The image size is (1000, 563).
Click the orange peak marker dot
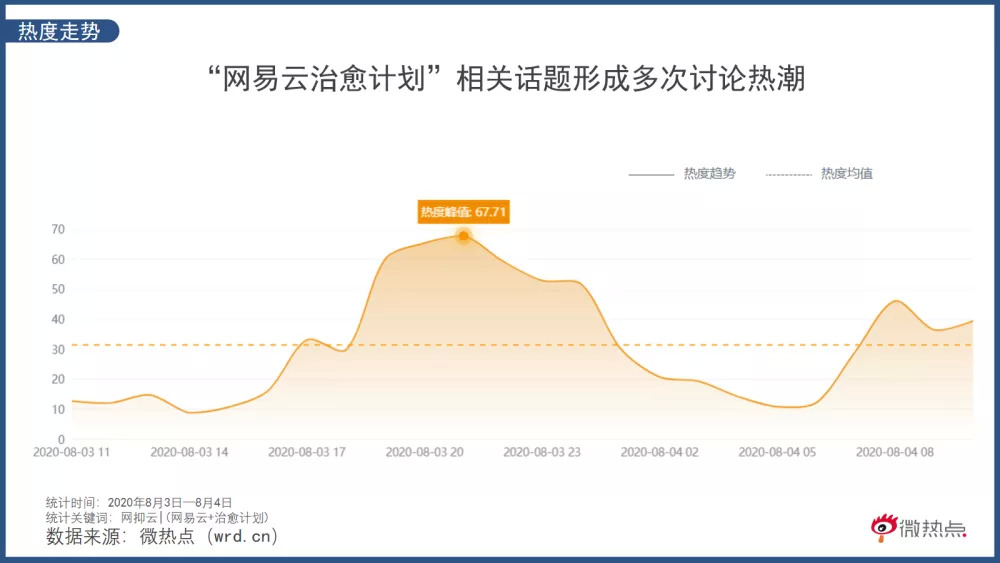[463, 236]
